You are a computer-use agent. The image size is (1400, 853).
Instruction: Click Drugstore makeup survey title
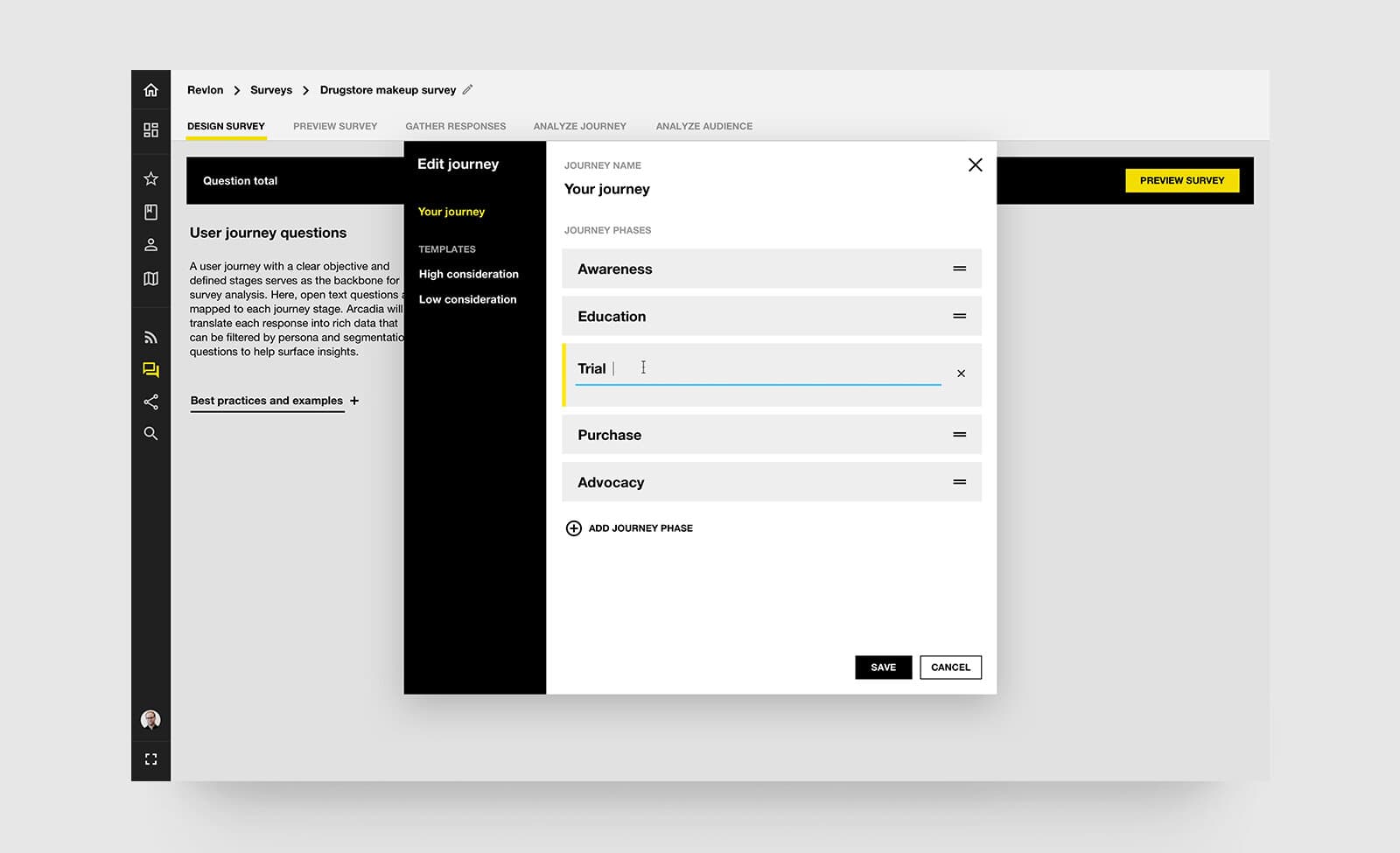388,90
